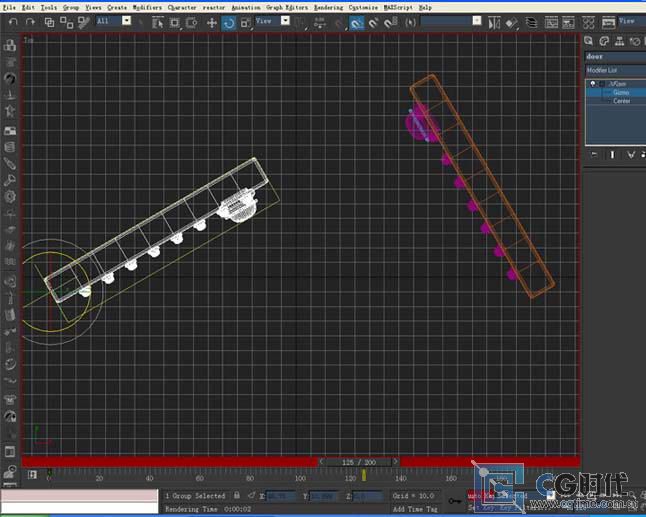Switch to the Motion command panel tab
This screenshot has width=646, height=517.
[x=635, y=41]
